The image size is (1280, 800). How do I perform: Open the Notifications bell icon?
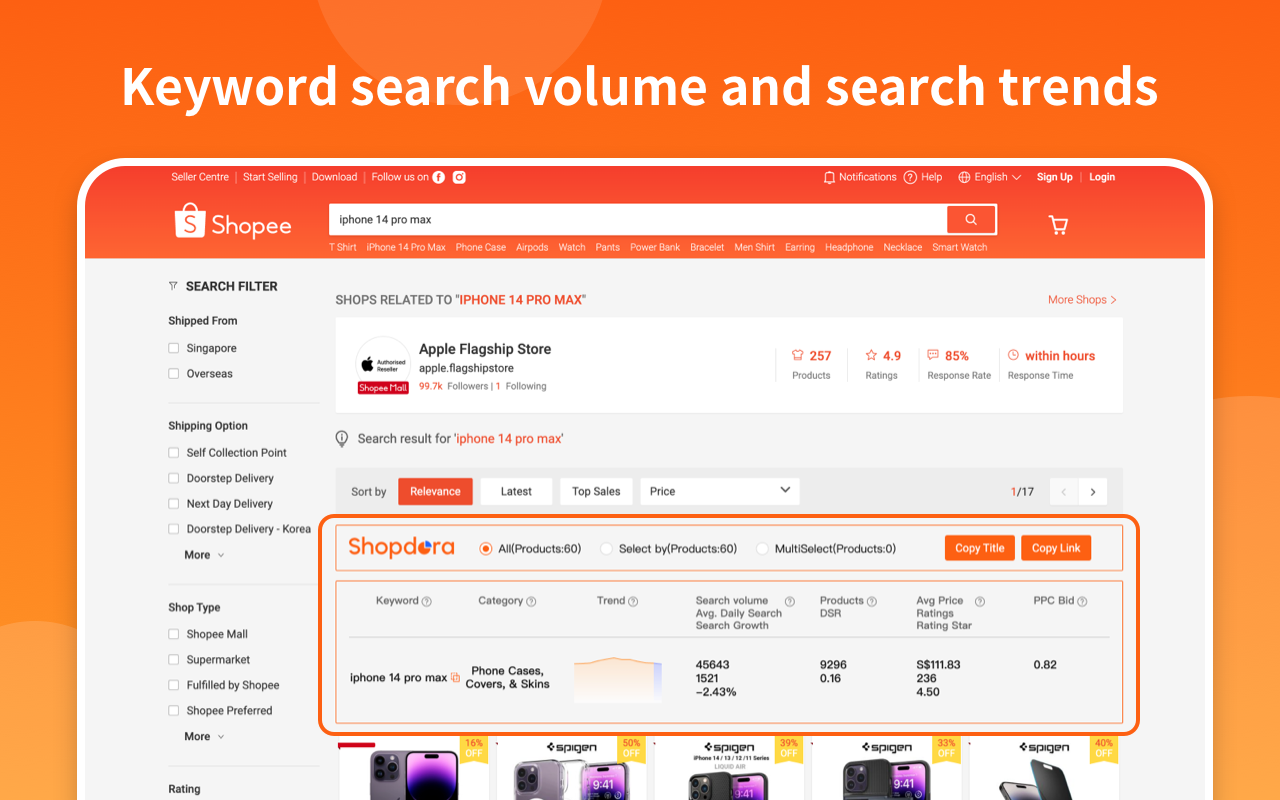(x=829, y=177)
